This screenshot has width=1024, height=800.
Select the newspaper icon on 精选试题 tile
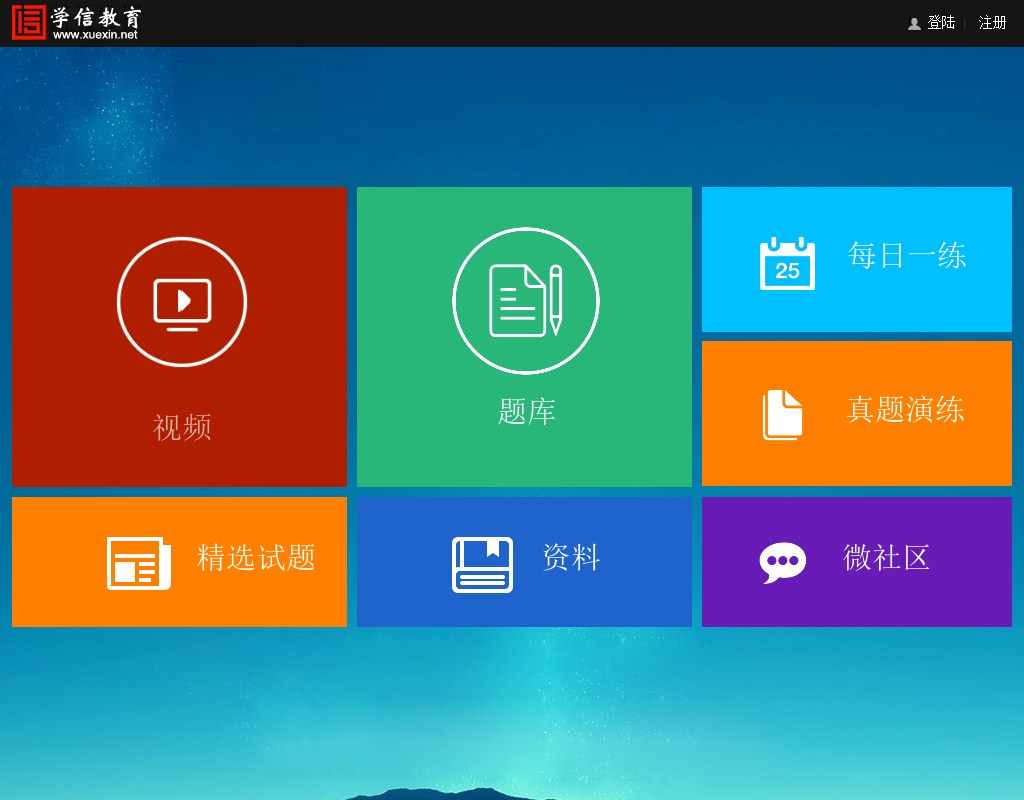(138, 561)
